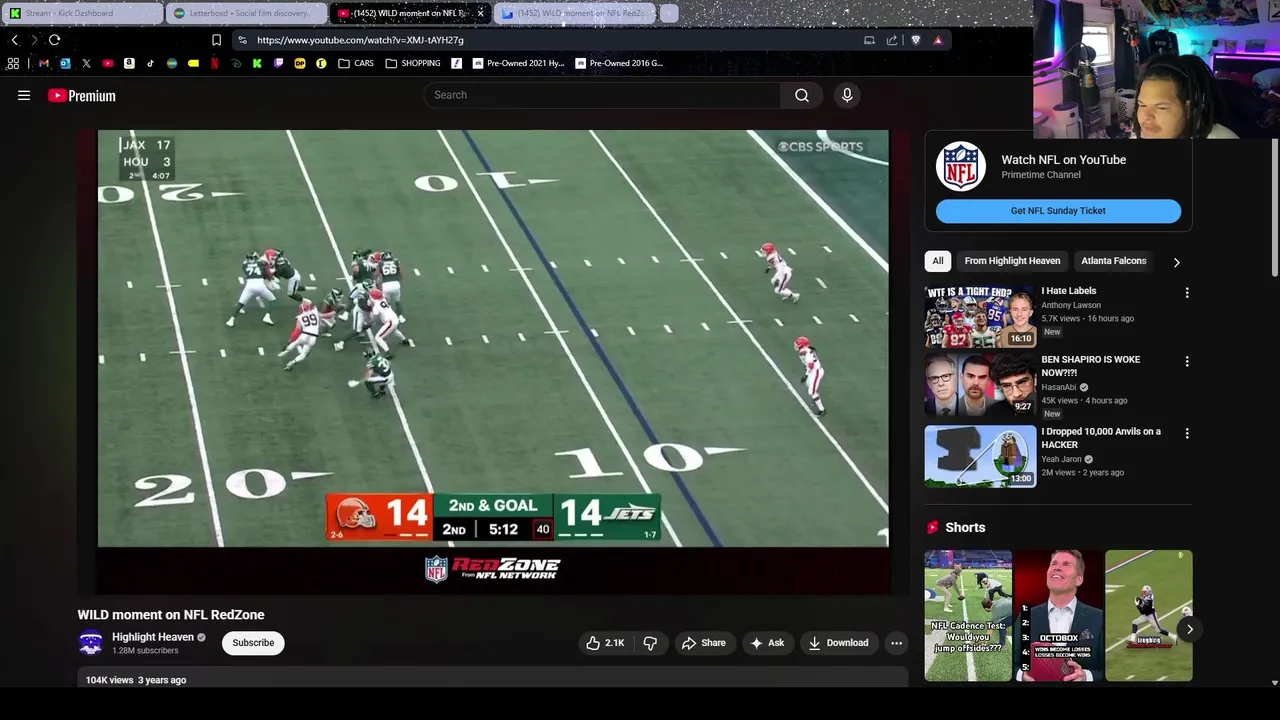Switch to Stream - Kick Dashboard tab
Screen dimensions: 1280x720
81,13
